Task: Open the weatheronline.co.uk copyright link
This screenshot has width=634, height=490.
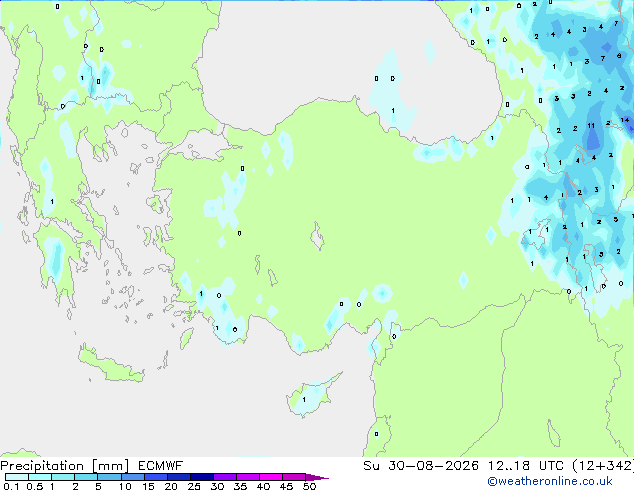Action: click(x=549, y=481)
